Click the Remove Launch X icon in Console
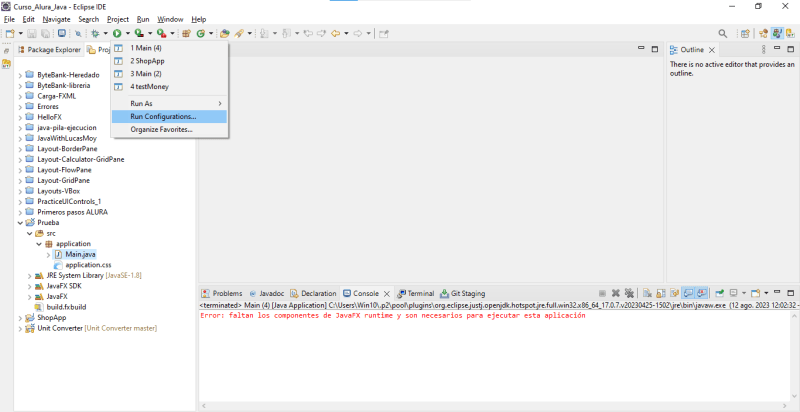Image resolution: width=800 pixels, height=412 pixels. [616, 293]
